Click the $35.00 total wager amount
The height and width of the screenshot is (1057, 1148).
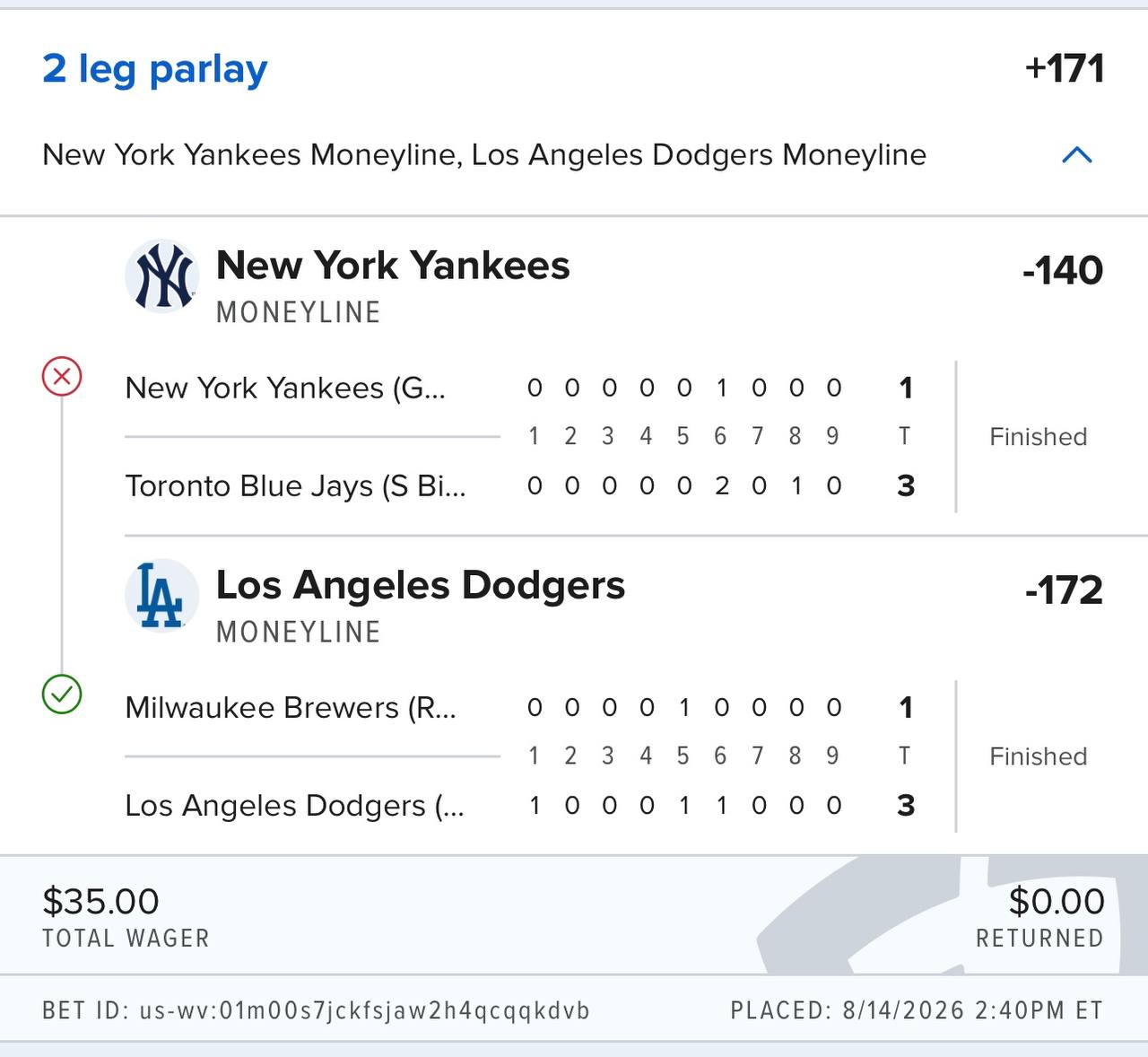coord(100,901)
